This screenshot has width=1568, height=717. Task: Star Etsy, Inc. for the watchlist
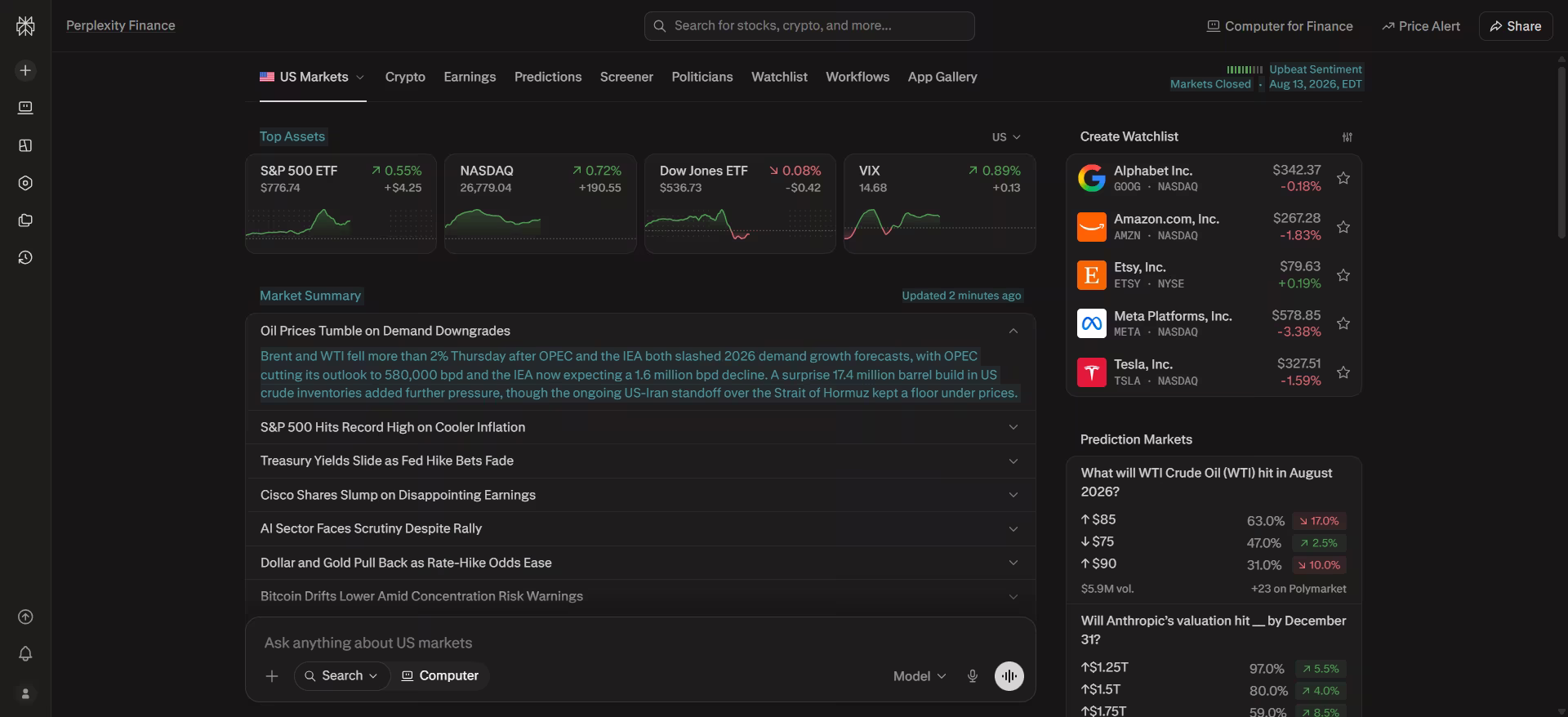[x=1343, y=275]
